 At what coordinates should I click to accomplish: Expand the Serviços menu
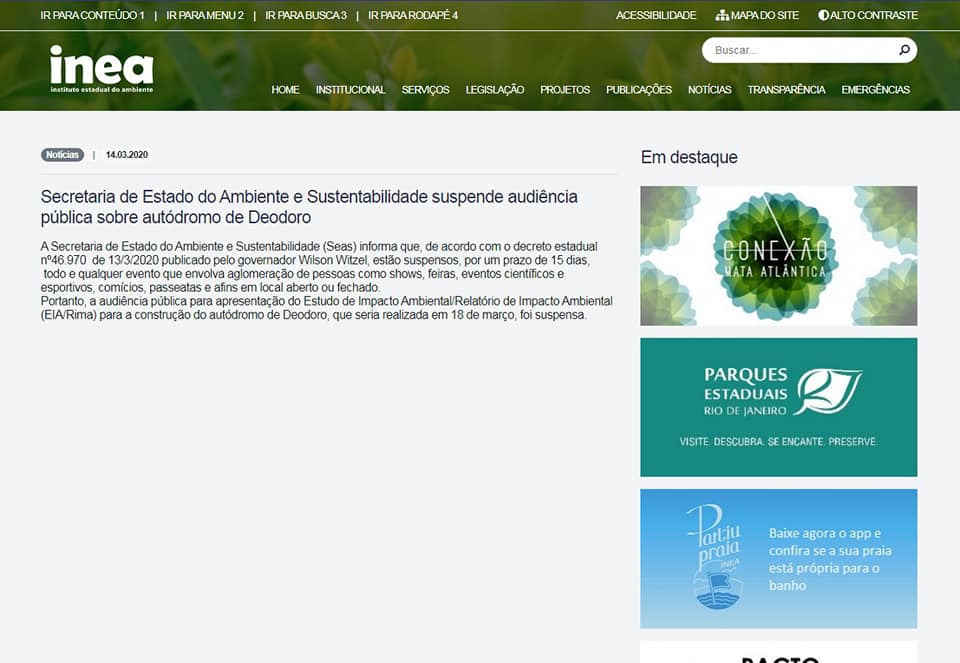click(425, 90)
